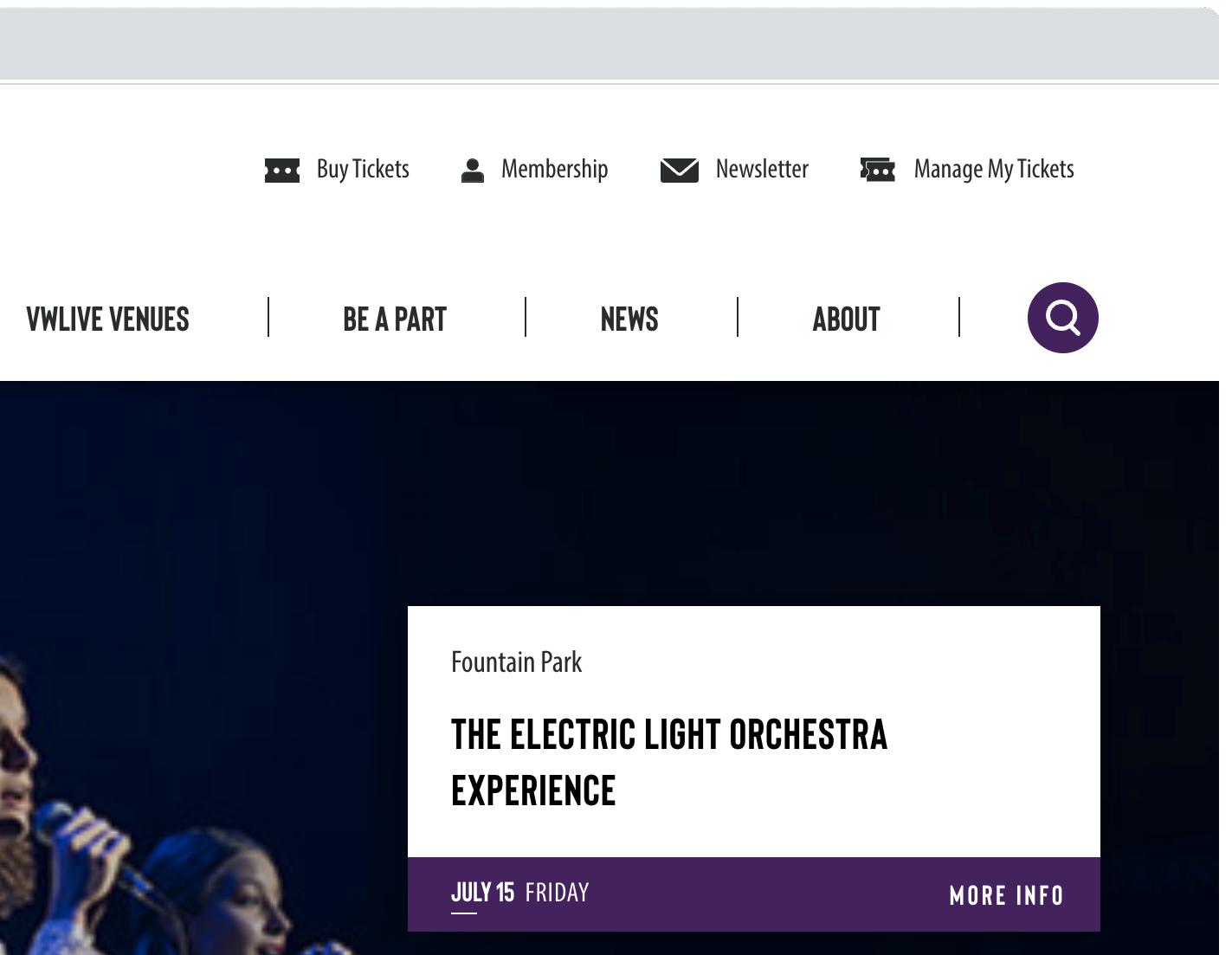Expand the VWLIVE VENUES menu
The width and height of the screenshot is (1232, 955).
(x=107, y=319)
